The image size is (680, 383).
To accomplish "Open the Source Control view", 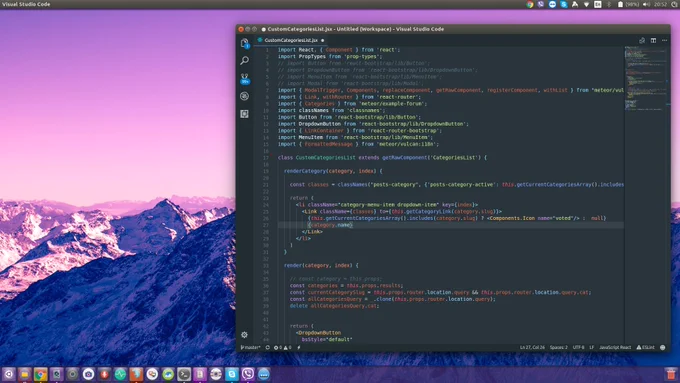I will click(x=245, y=79).
